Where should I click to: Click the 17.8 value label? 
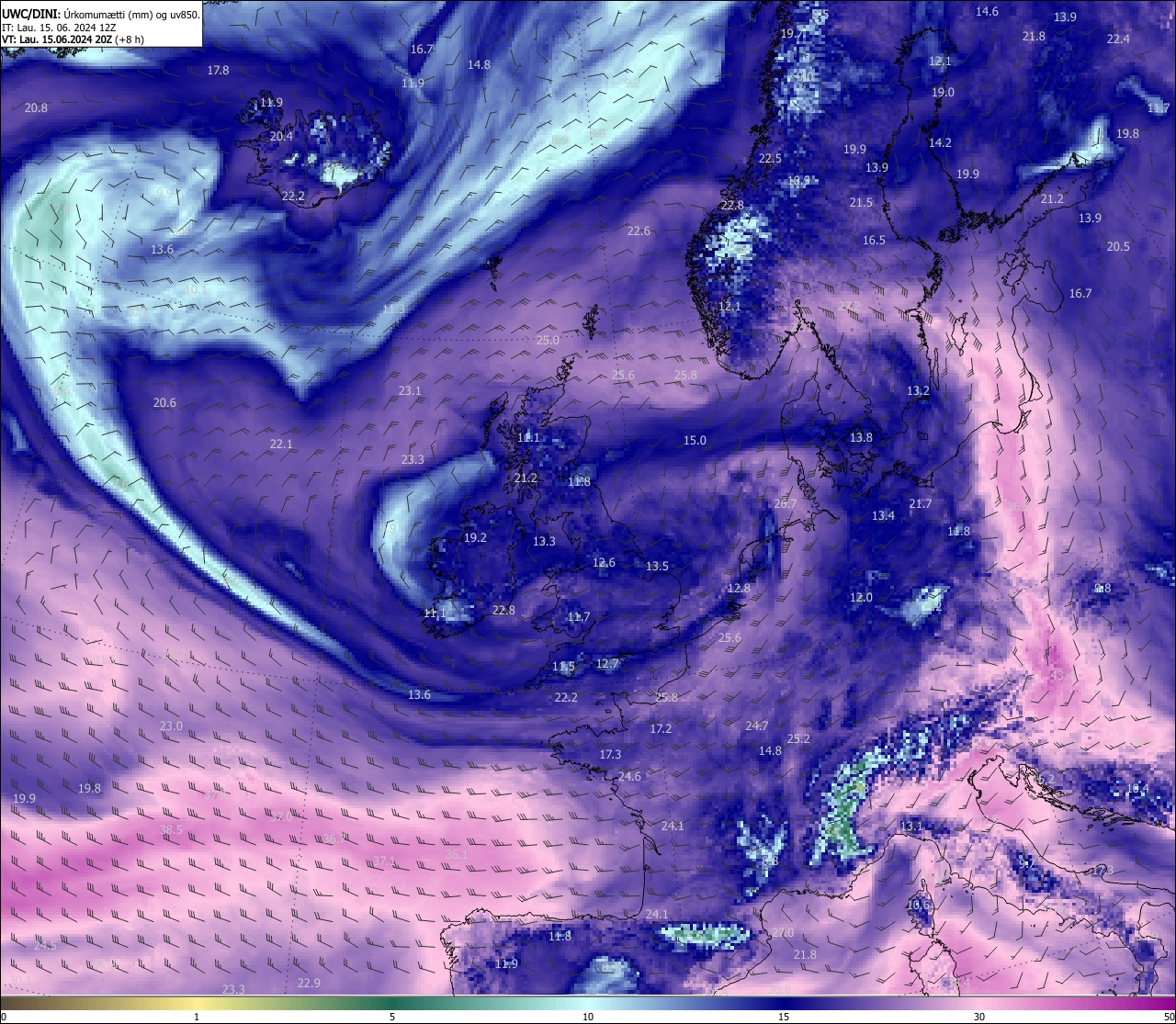click(218, 71)
